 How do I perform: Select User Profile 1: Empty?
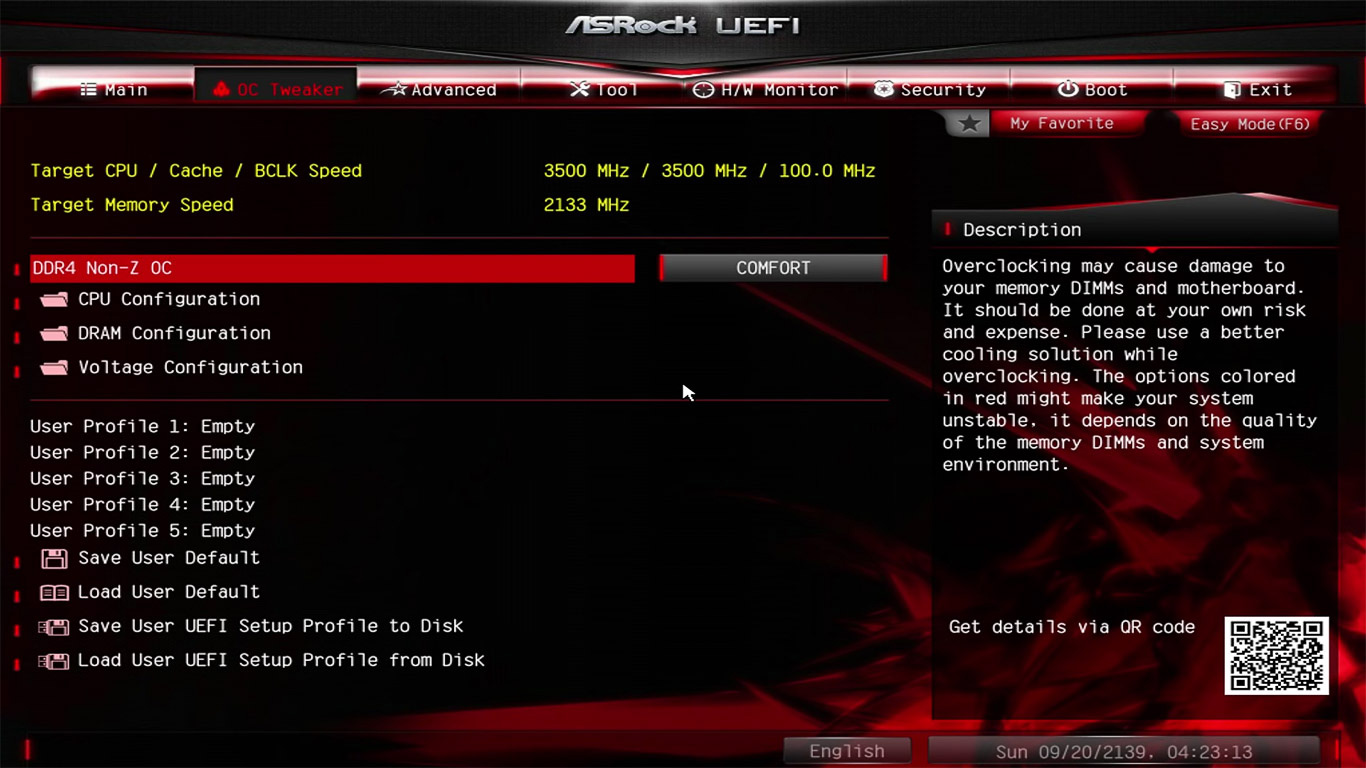click(142, 426)
